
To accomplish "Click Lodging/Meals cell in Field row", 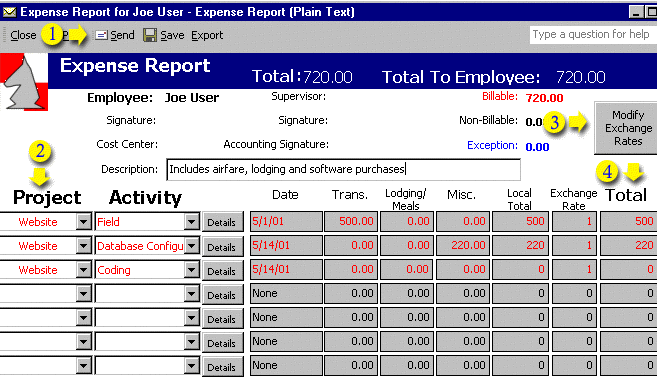I will [x=406, y=221].
